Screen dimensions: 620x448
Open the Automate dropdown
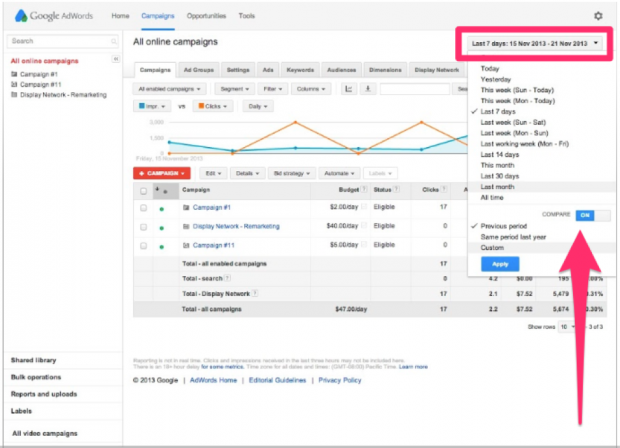point(339,173)
